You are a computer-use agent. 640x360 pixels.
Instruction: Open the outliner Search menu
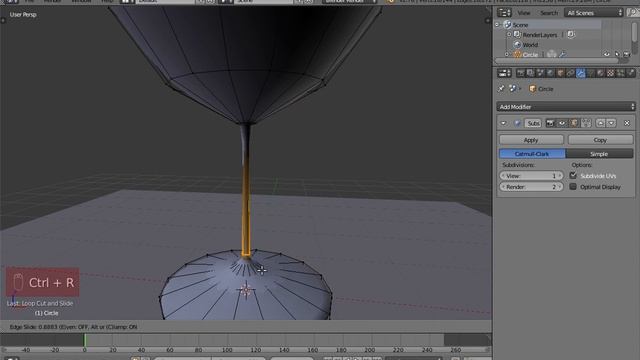pyautogui.click(x=549, y=13)
